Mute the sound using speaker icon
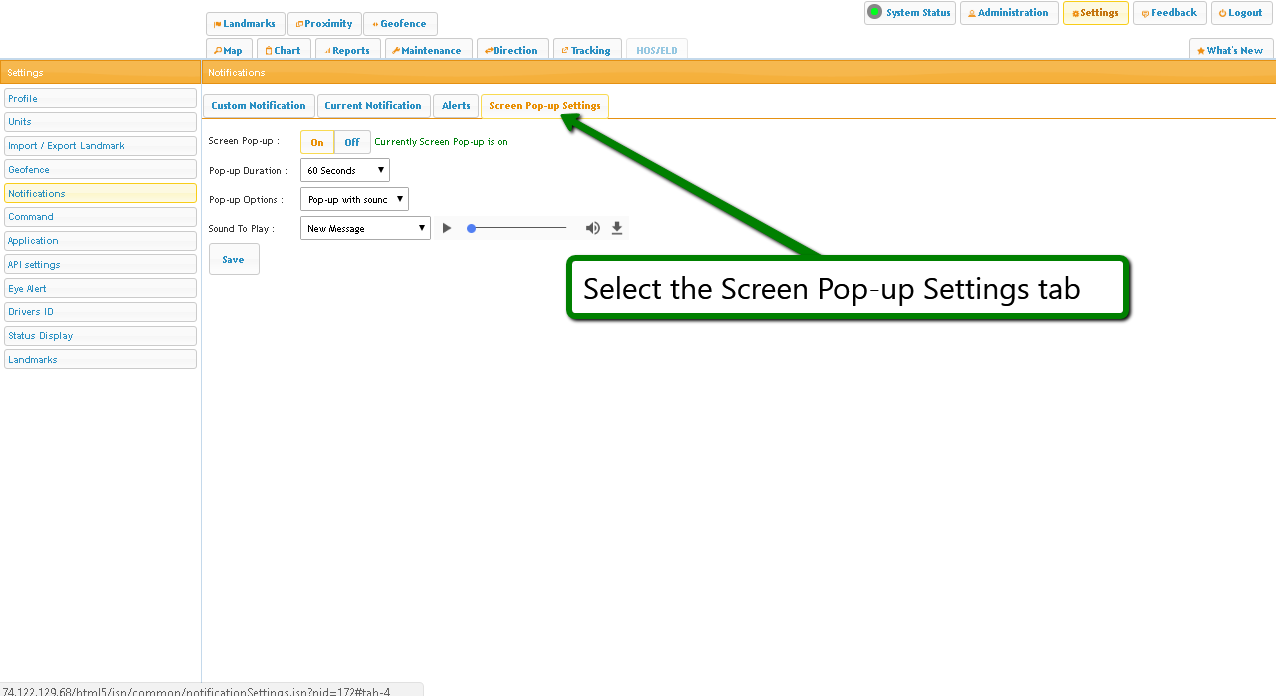 point(592,228)
